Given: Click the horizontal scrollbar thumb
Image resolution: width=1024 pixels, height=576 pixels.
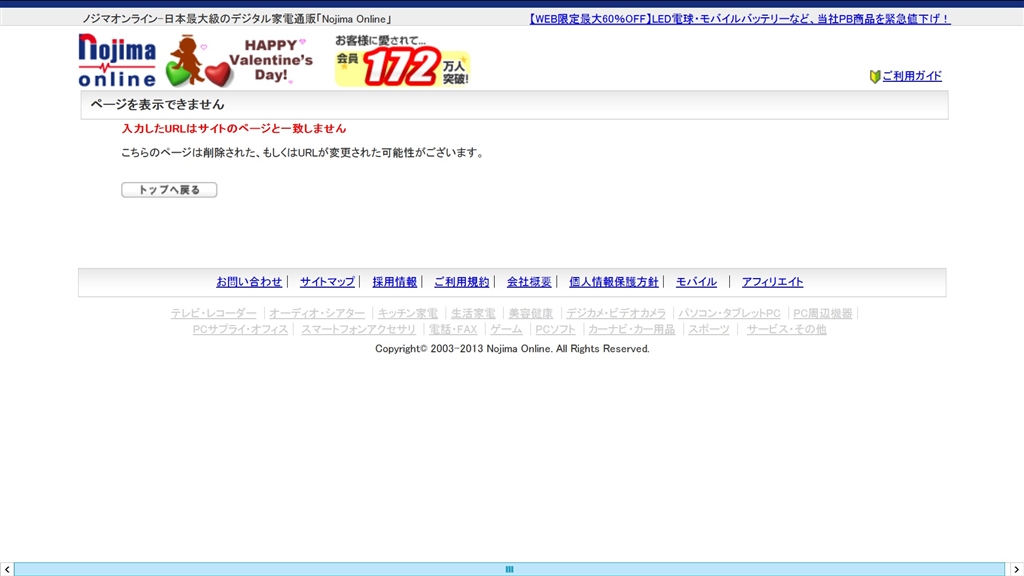Looking at the screenshot, I should [x=509, y=569].
